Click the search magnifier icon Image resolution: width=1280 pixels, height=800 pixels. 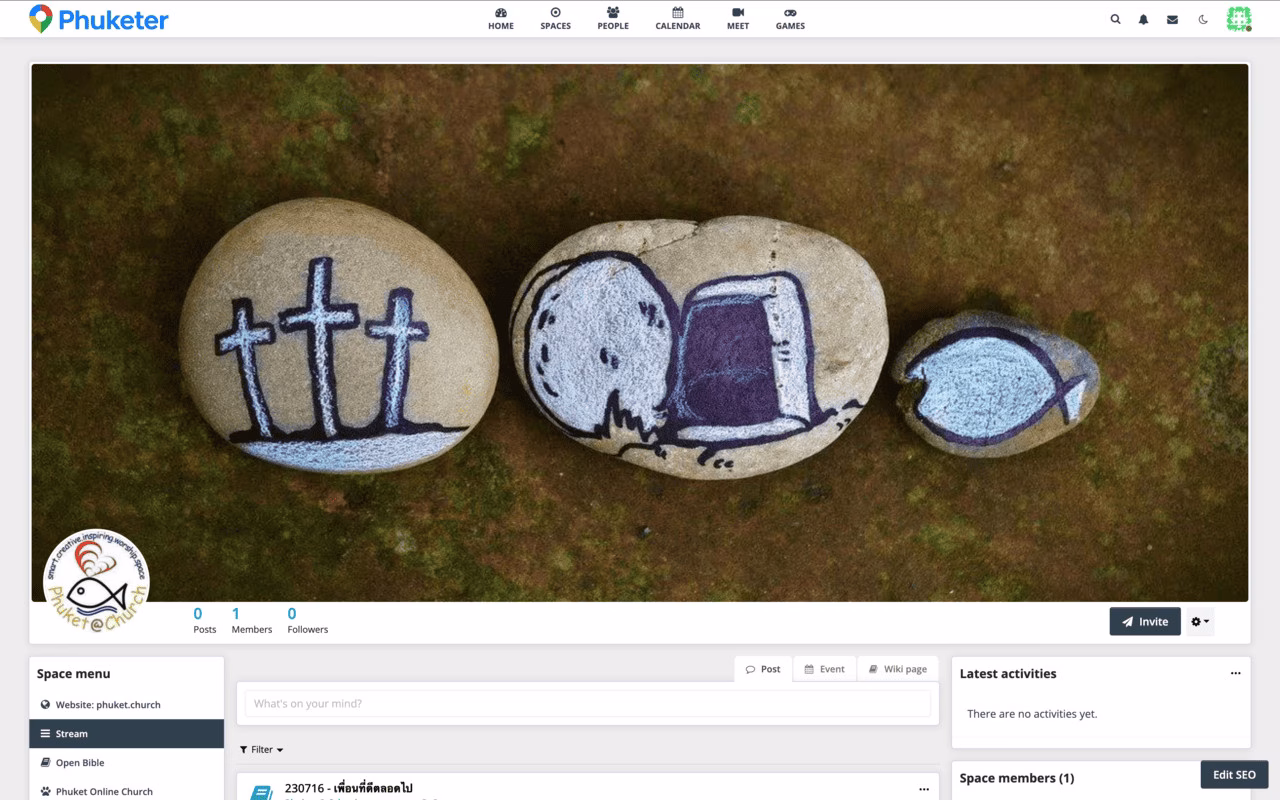1115,19
